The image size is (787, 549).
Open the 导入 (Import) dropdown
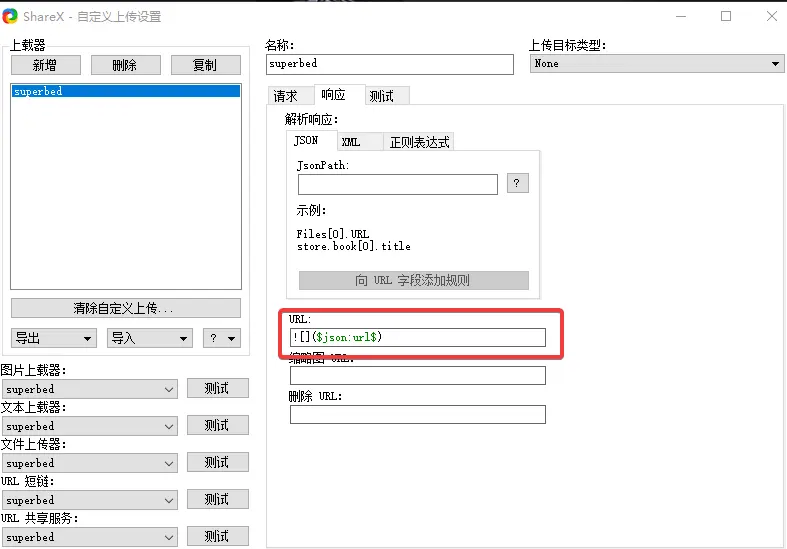point(150,338)
